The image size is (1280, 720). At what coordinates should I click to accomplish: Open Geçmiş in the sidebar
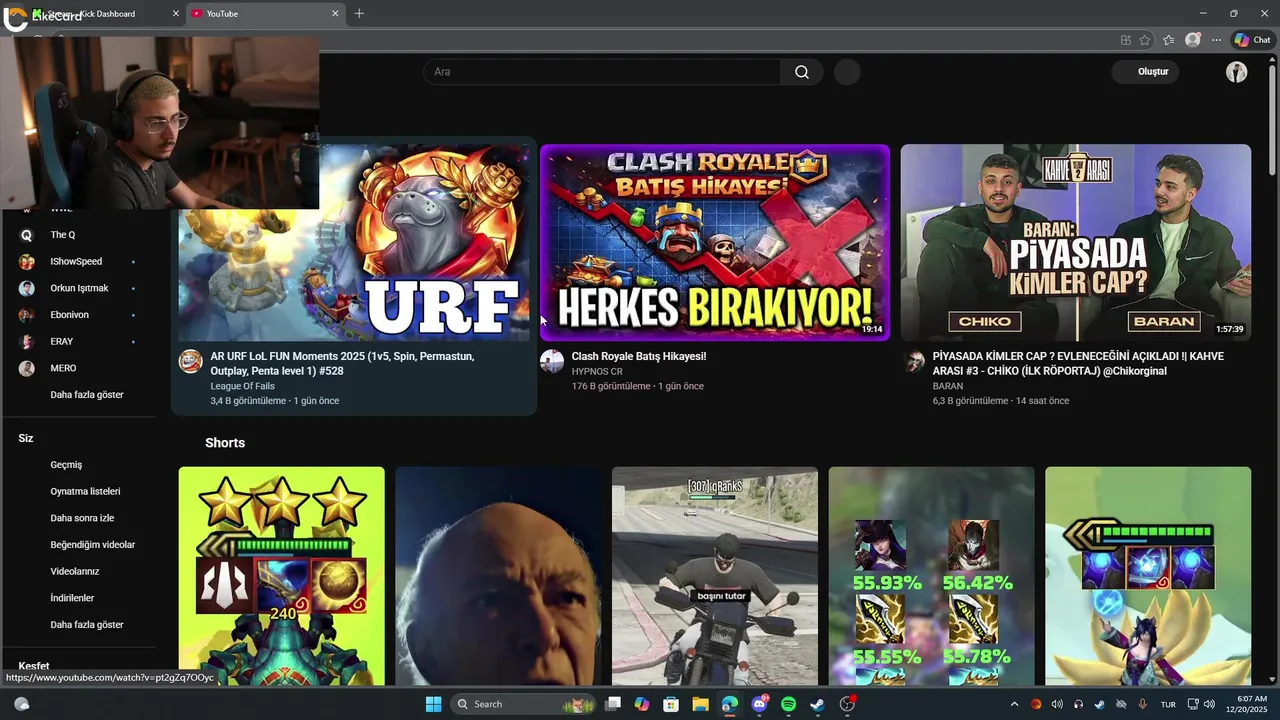coord(66,465)
